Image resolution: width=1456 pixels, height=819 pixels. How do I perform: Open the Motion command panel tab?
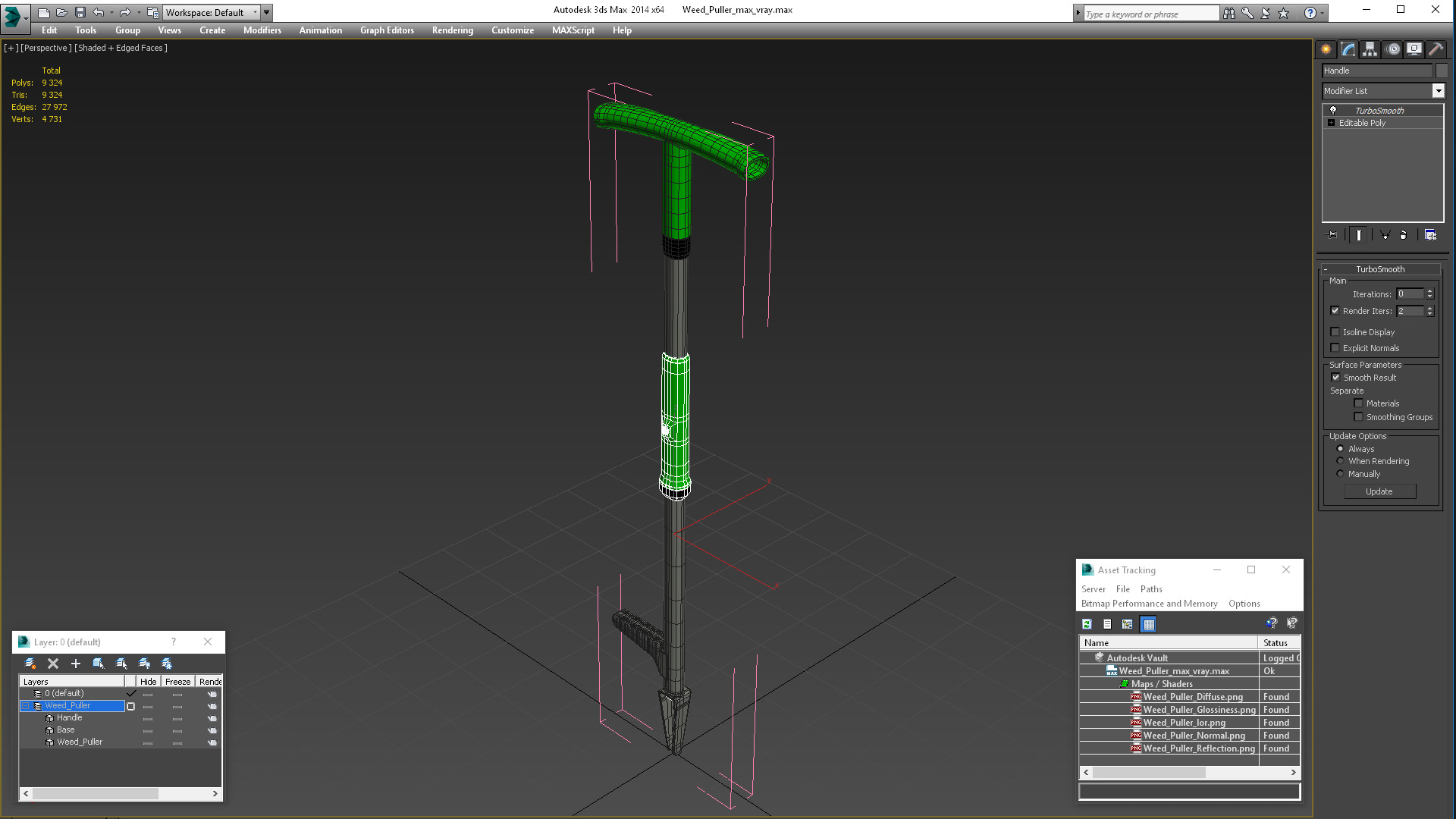[1392, 49]
